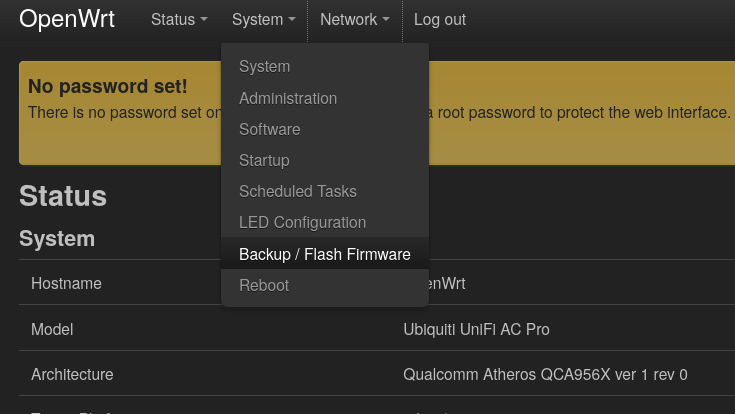Screen dimensions: 735x414
Task: Open the Administration menu item
Action: pyautogui.click(x=287, y=98)
